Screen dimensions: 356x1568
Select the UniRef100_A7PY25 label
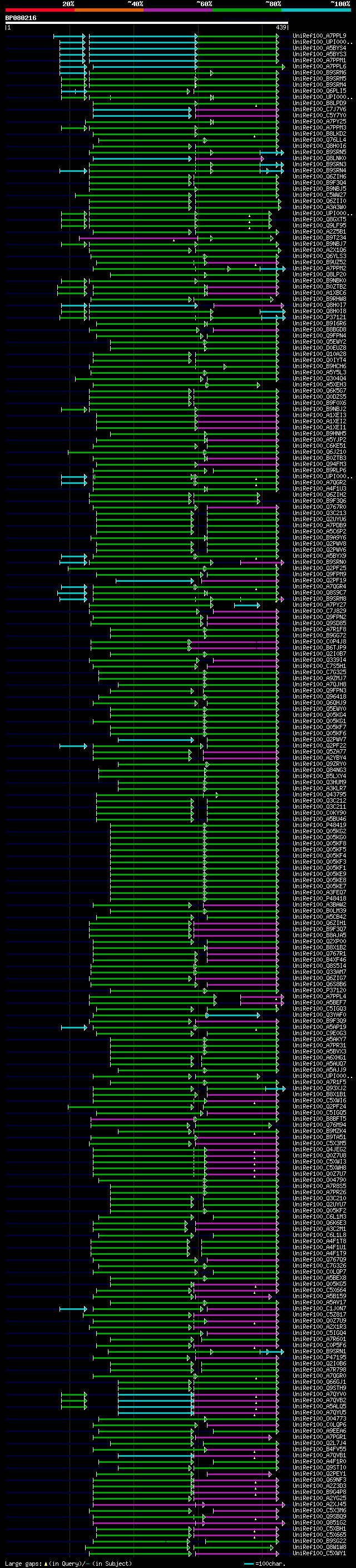(319, 121)
